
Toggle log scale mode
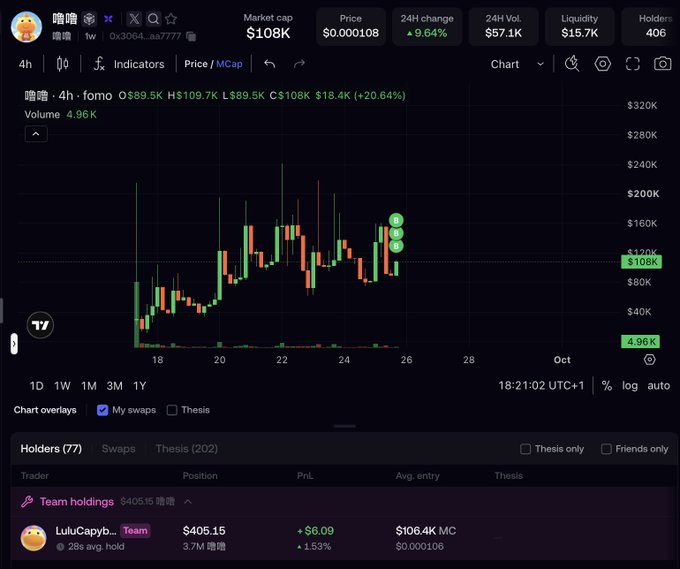click(x=630, y=385)
